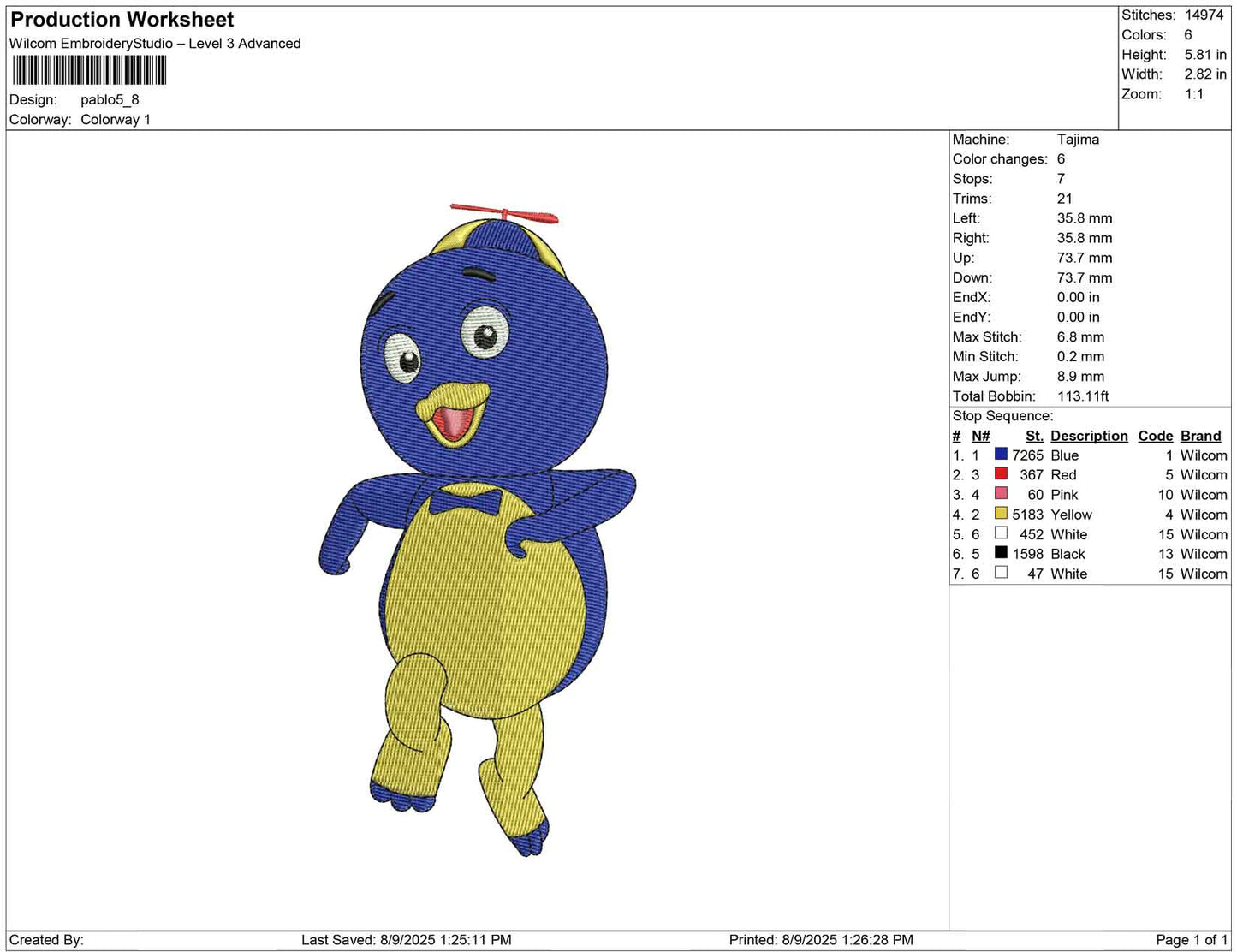Click the 'Code' column header
Viewport: 1237px width, 952px height.
tap(1155, 436)
